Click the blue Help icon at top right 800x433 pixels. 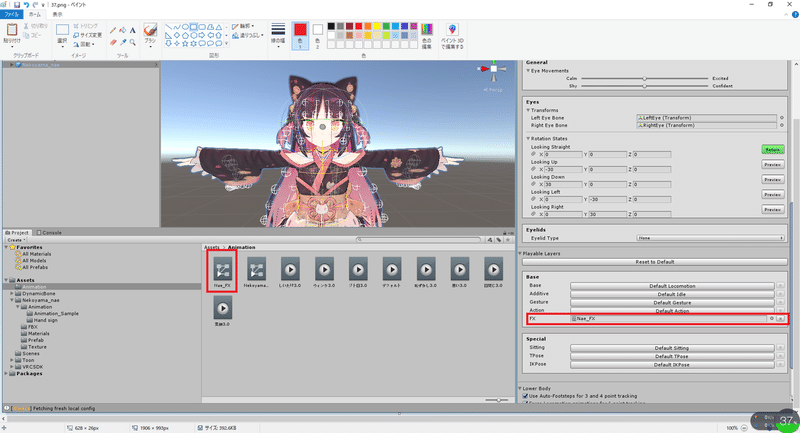click(795, 14)
